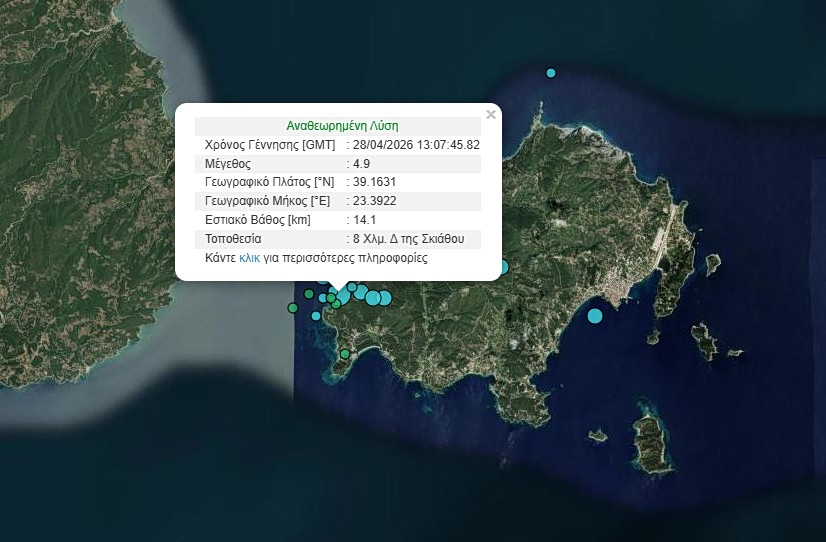Click the large cyan marker in the southern bay
Viewport: 826px width, 542px height.
pyautogui.click(x=595, y=316)
